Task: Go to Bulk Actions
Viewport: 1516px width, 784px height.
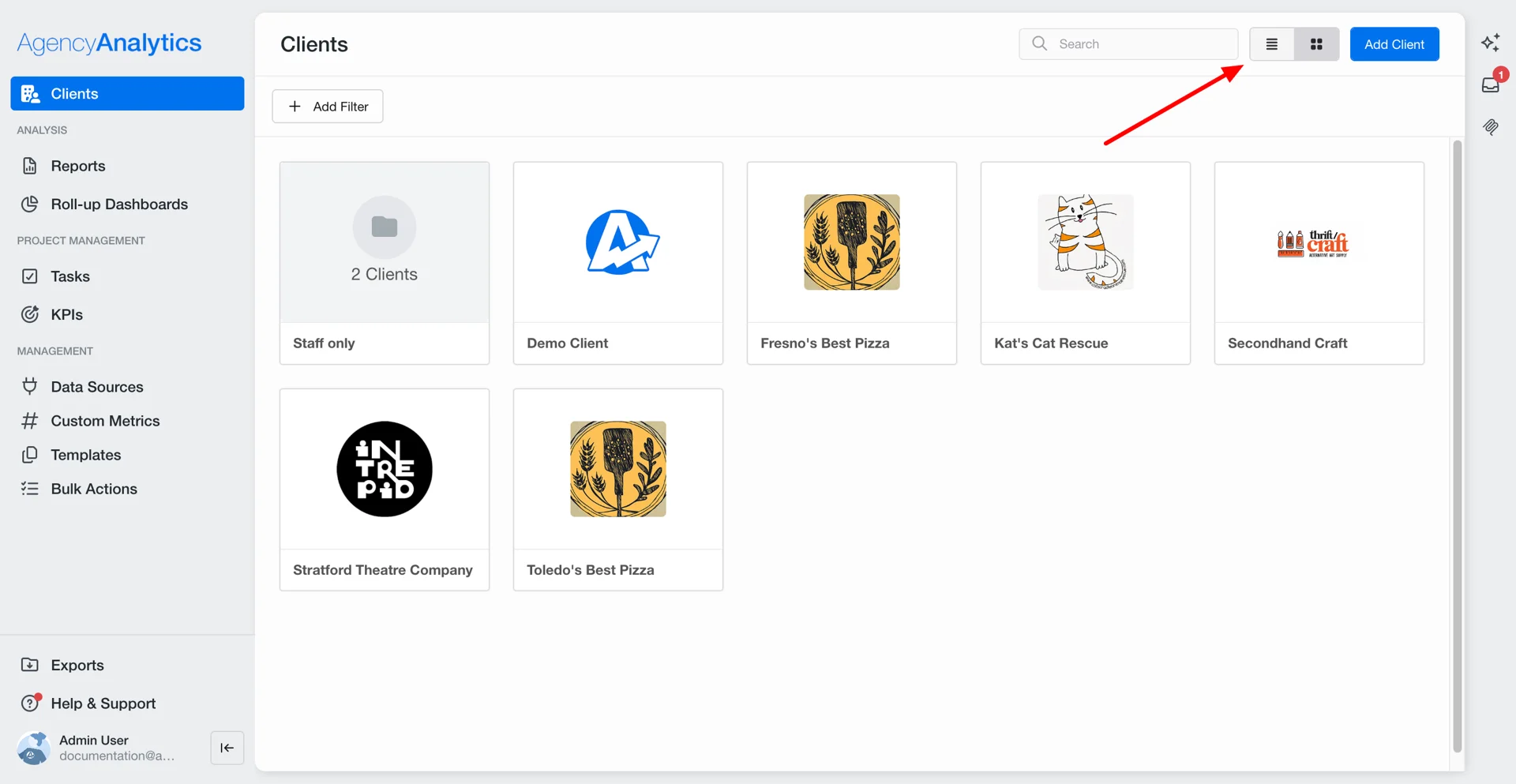Action: (x=127, y=489)
